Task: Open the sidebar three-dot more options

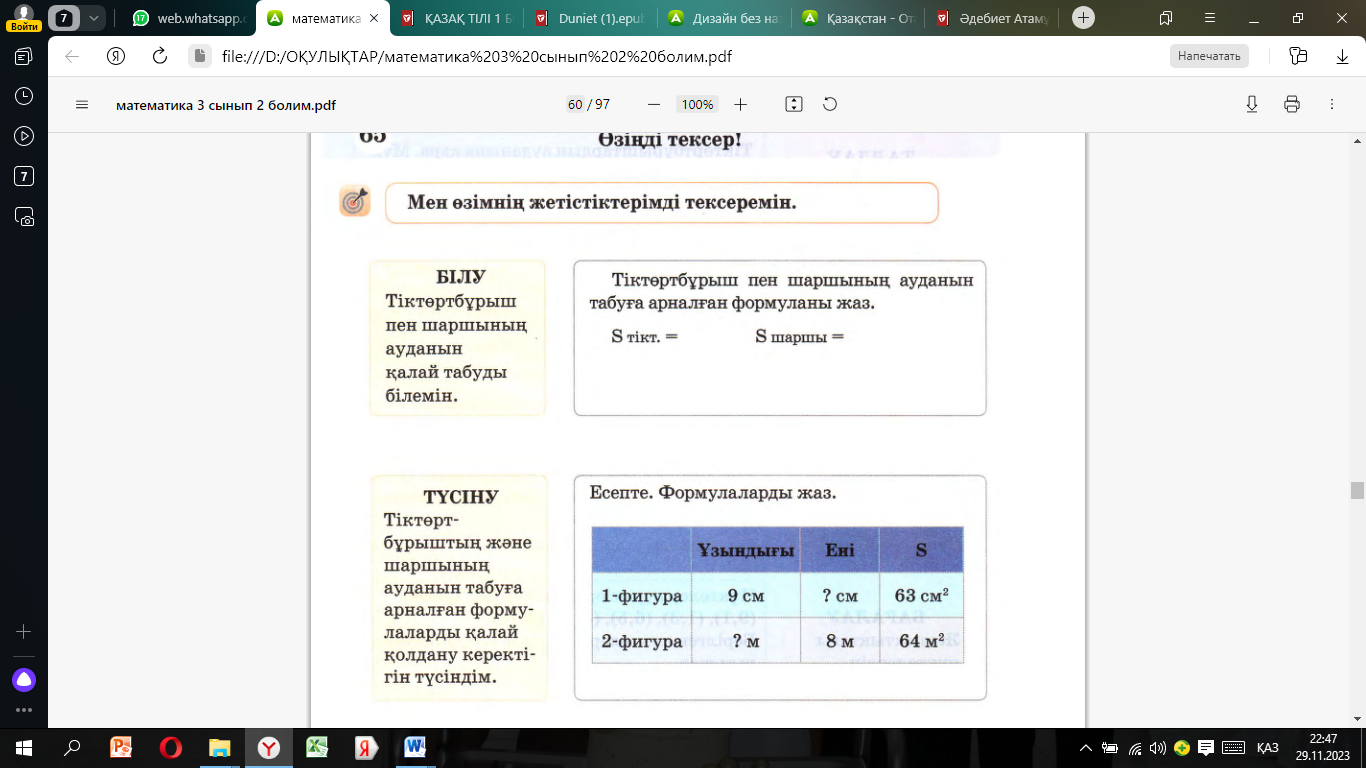Action: (x=24, y=710)
